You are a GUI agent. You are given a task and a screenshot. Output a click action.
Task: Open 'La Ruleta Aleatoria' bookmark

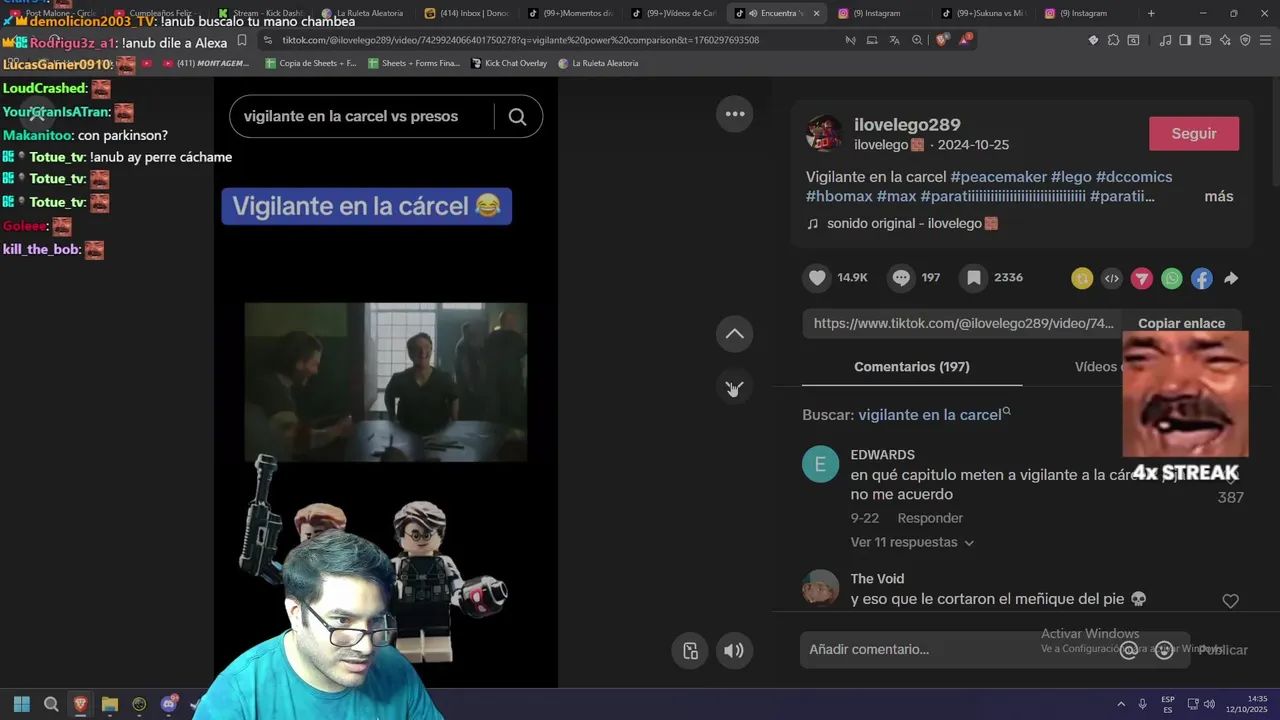coord(598,63)
